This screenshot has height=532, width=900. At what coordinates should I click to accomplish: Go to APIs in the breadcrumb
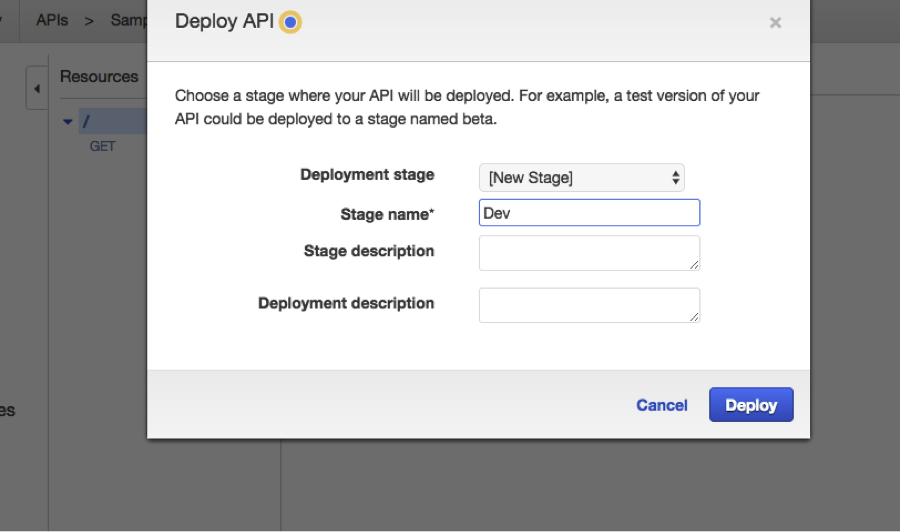(52, 20)
